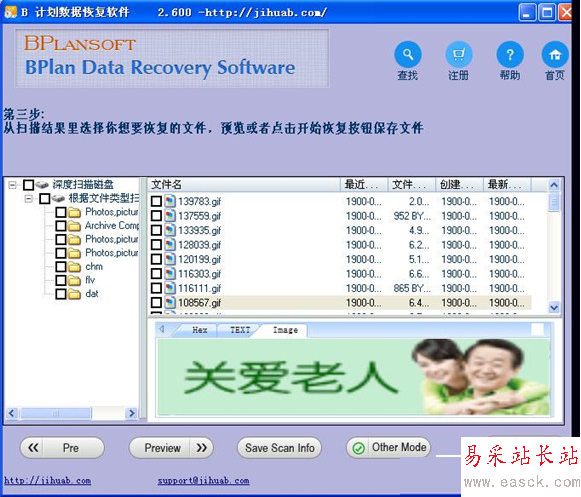Tick the Archive Comp folder checkbox
Image resolution: width=581 pixels, height=497 pixels.
click(61, 226)
